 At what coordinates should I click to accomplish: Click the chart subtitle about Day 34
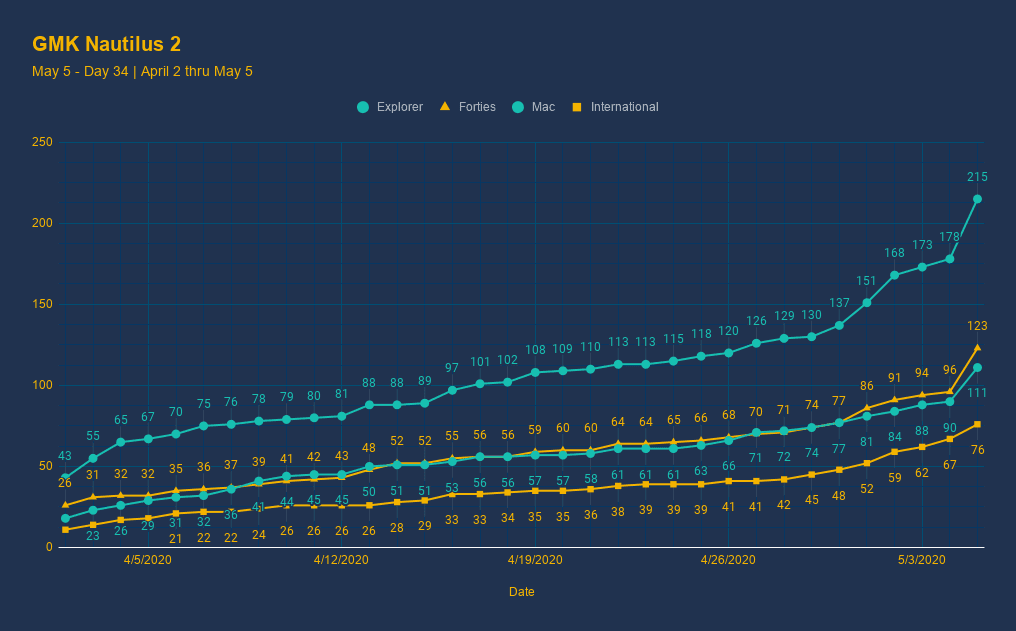(142, 71)
